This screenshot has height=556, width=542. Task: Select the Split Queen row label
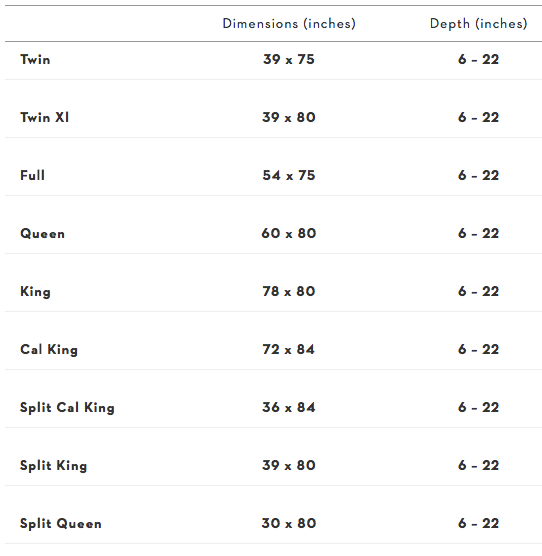coord(61,524)
